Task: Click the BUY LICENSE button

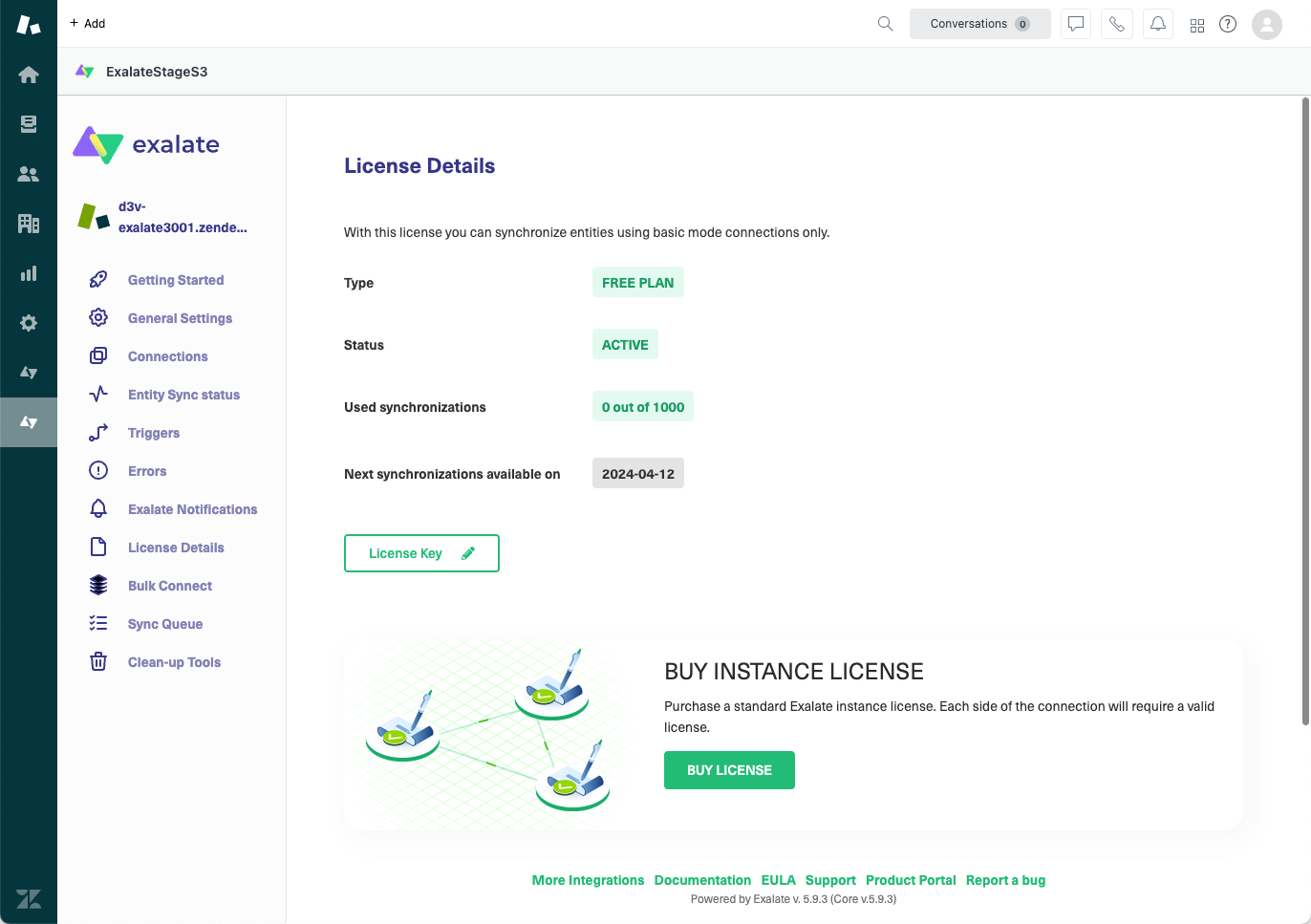Action: tap(729, 770)
